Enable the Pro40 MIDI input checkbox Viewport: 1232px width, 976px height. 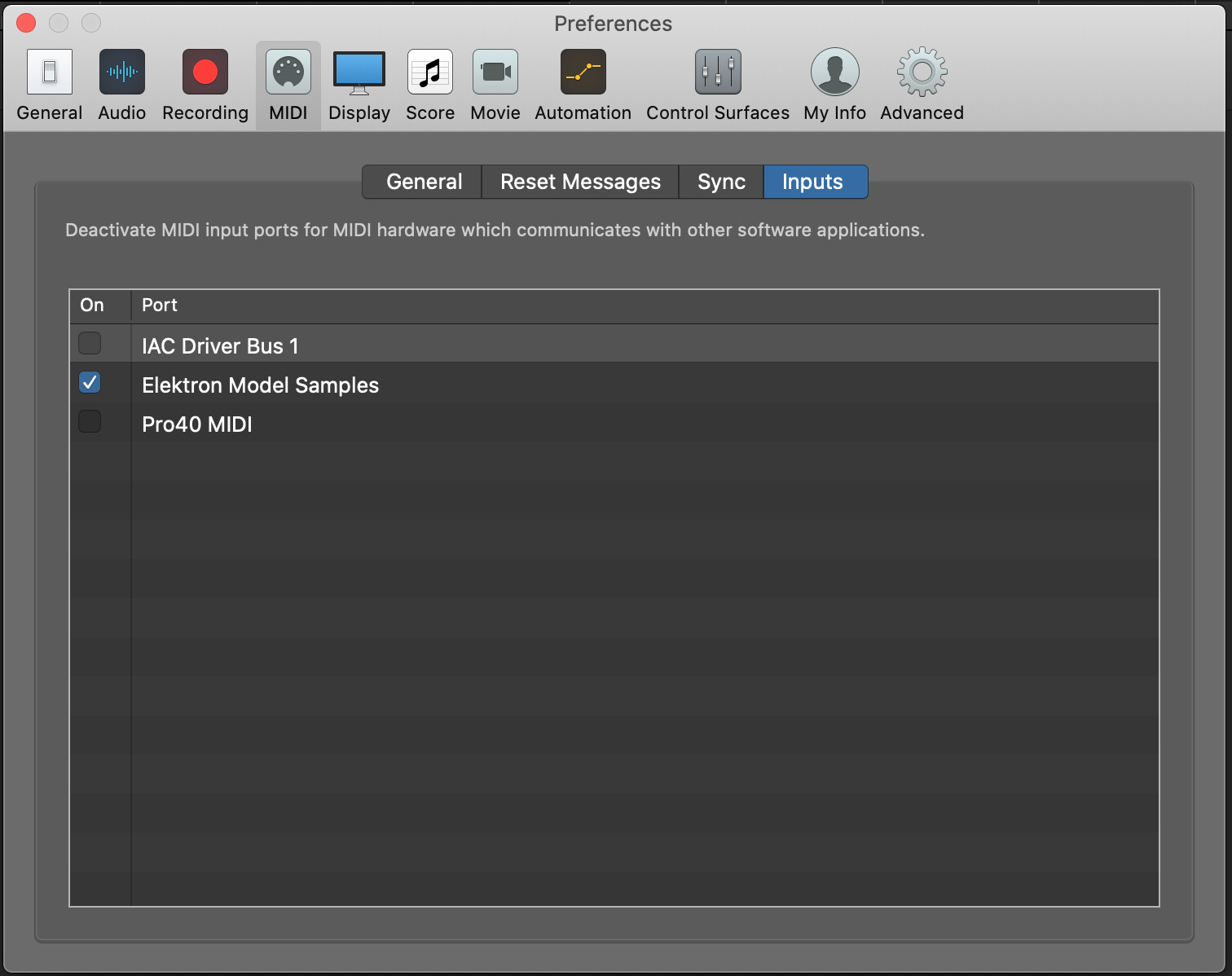pyautogui.click(x=90, y=421)
